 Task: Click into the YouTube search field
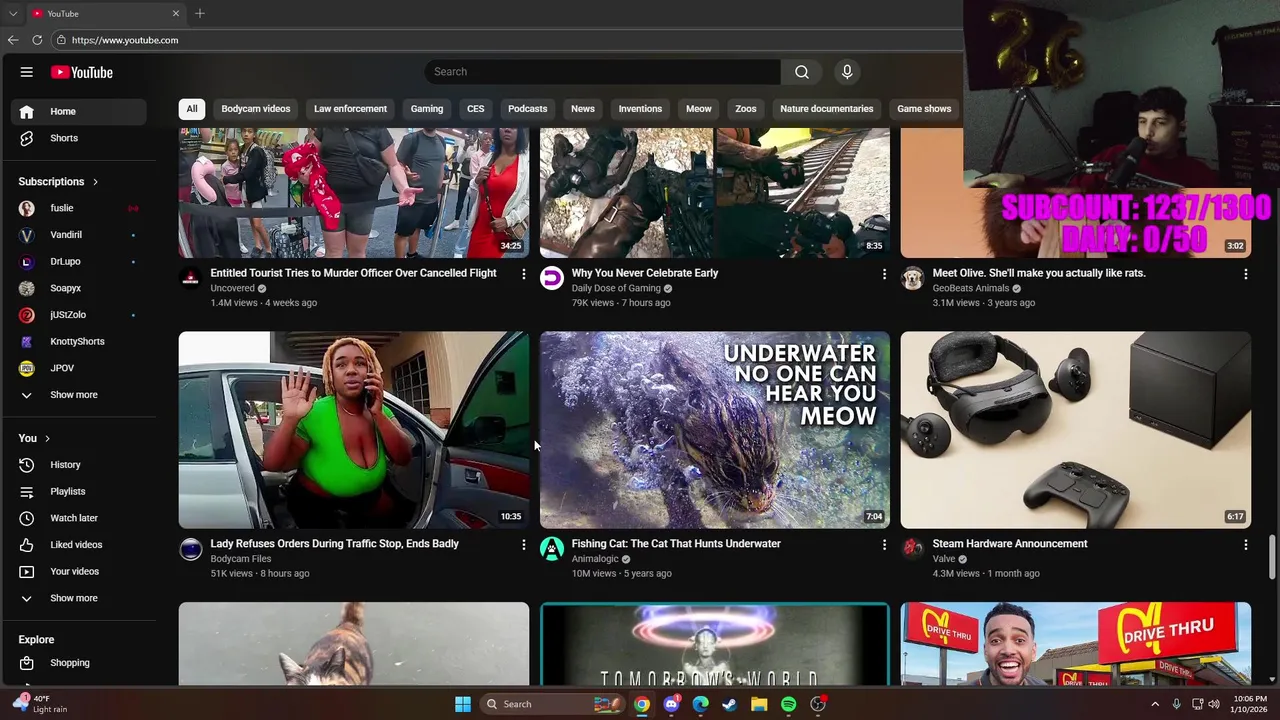pos(603,72)
